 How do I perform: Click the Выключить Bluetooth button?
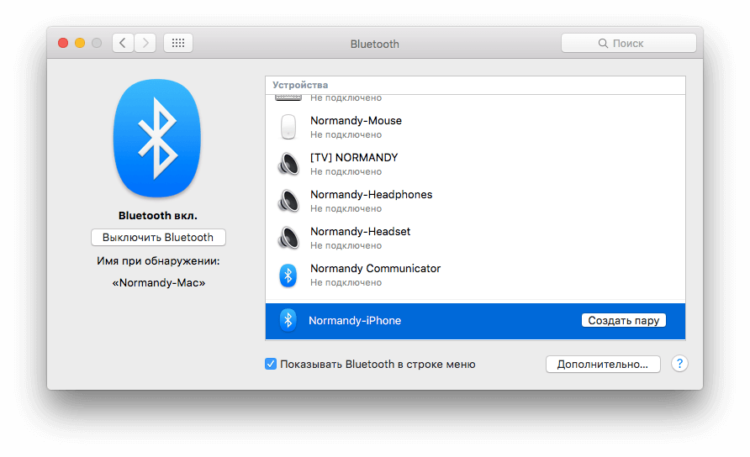pyautogui.click(x=158, y=237)
